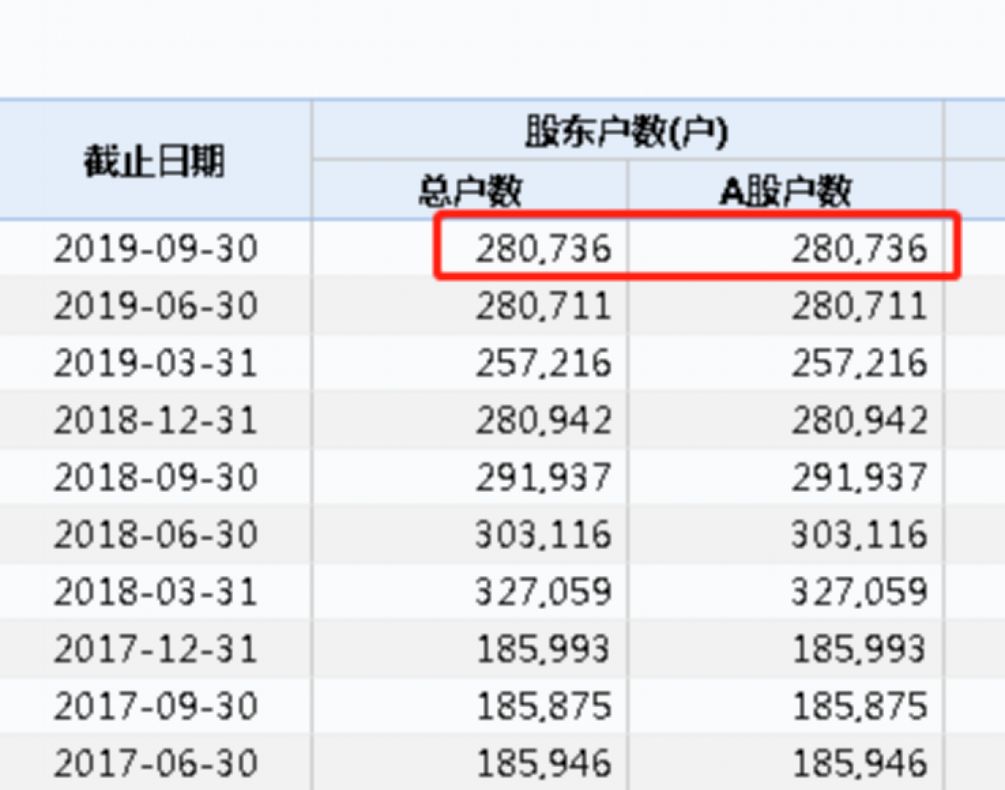Click 总户数 value 327,059
1005x790 pixels.
click(x=543, y=591)
